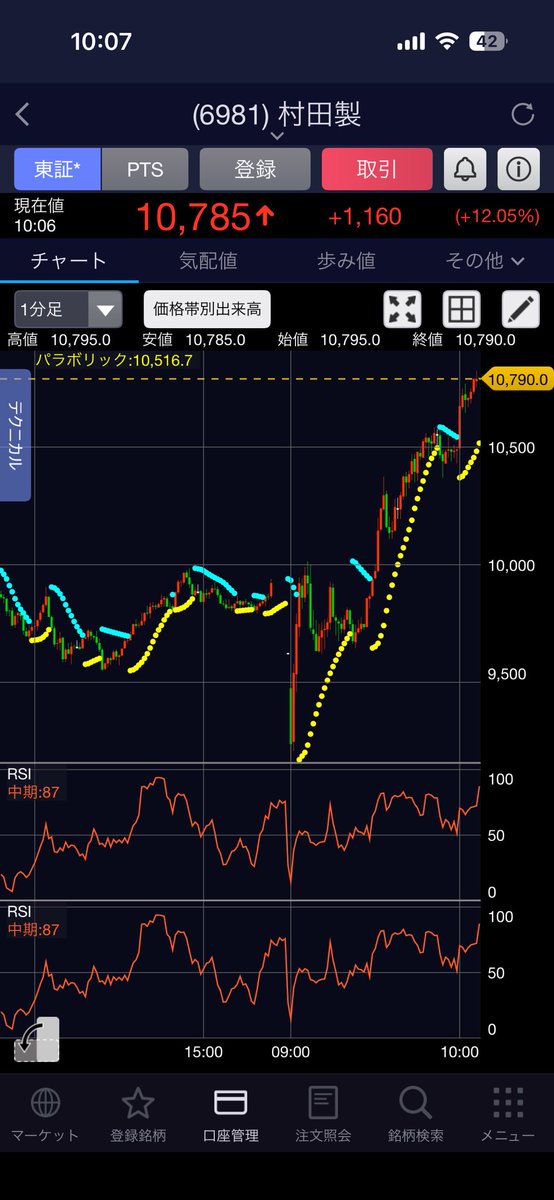554x1200 pixels.
Task: Switch to 歩み値 tab
Action: (346, 261)
